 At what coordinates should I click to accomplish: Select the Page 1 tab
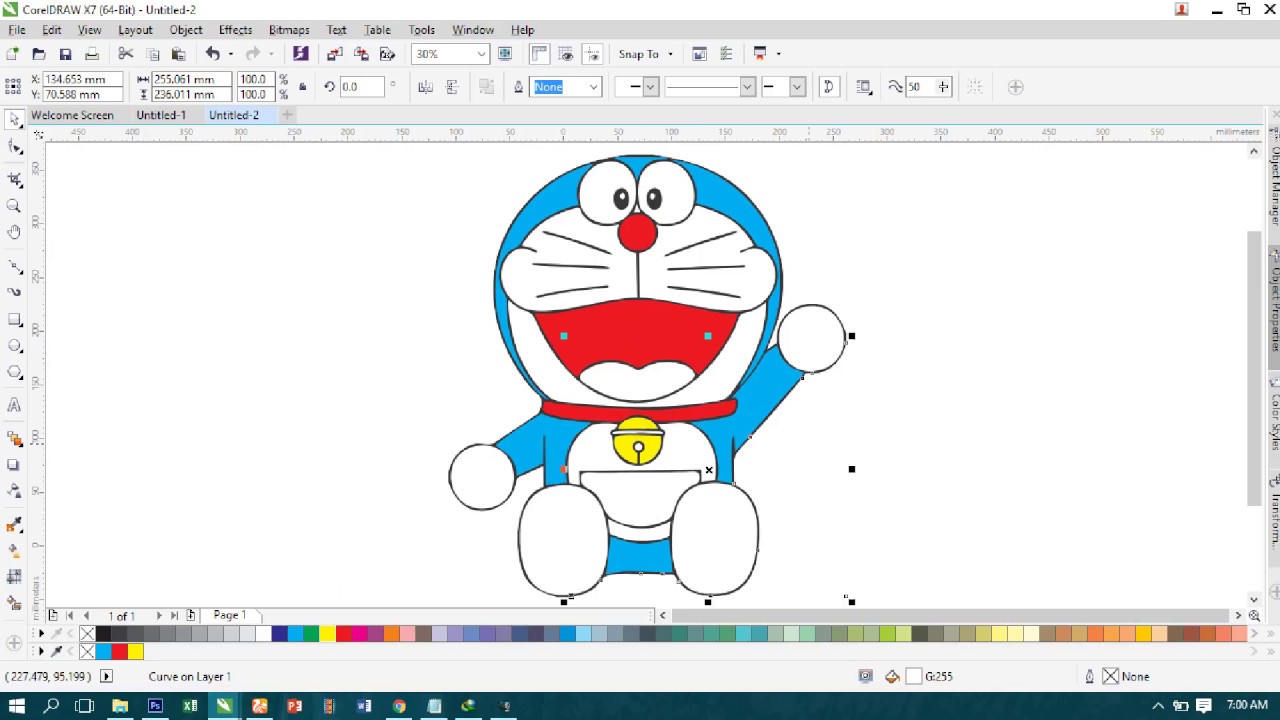click(229, 615)
